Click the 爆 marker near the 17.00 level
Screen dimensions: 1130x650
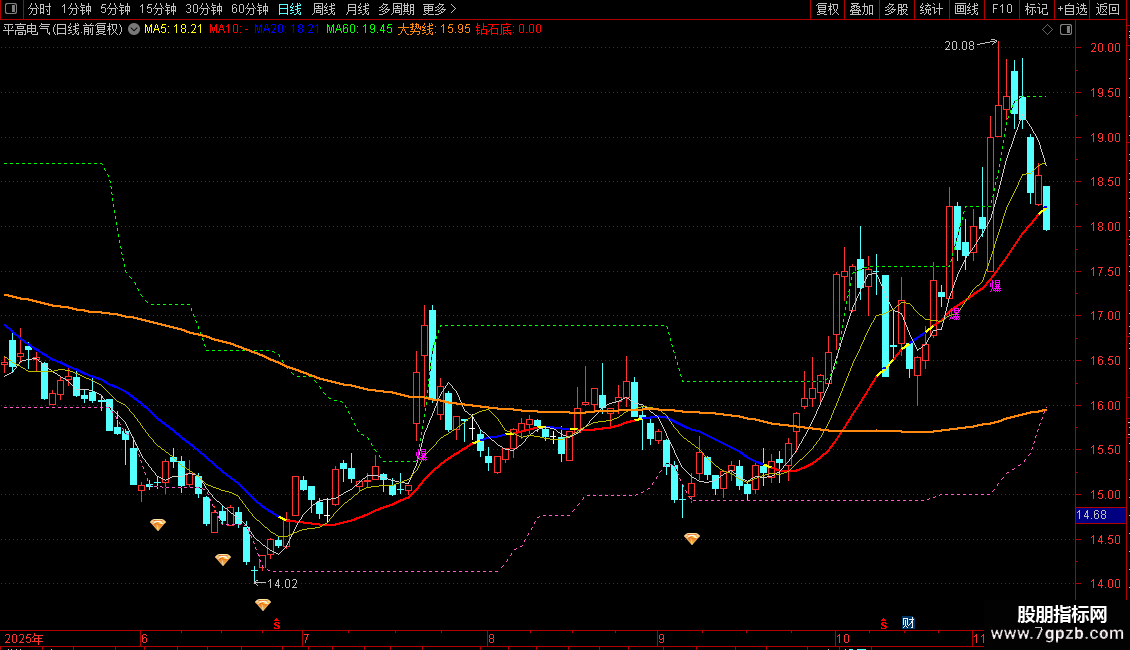coord(955,313)
